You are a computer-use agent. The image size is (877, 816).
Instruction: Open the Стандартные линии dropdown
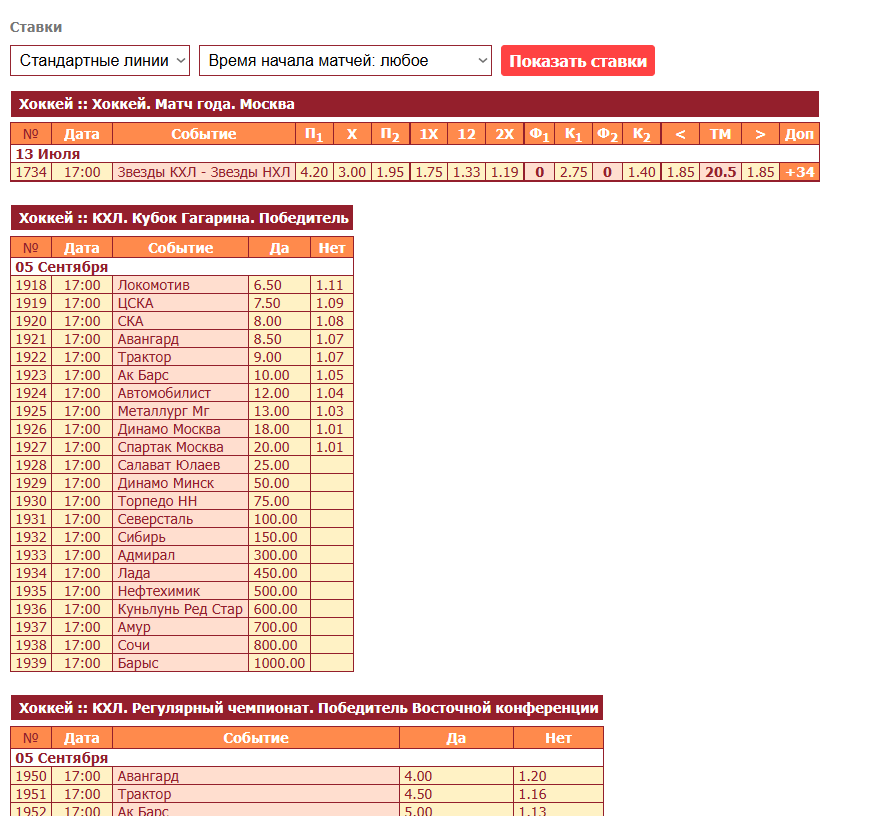pyautogui.click(x=100, y=60)
